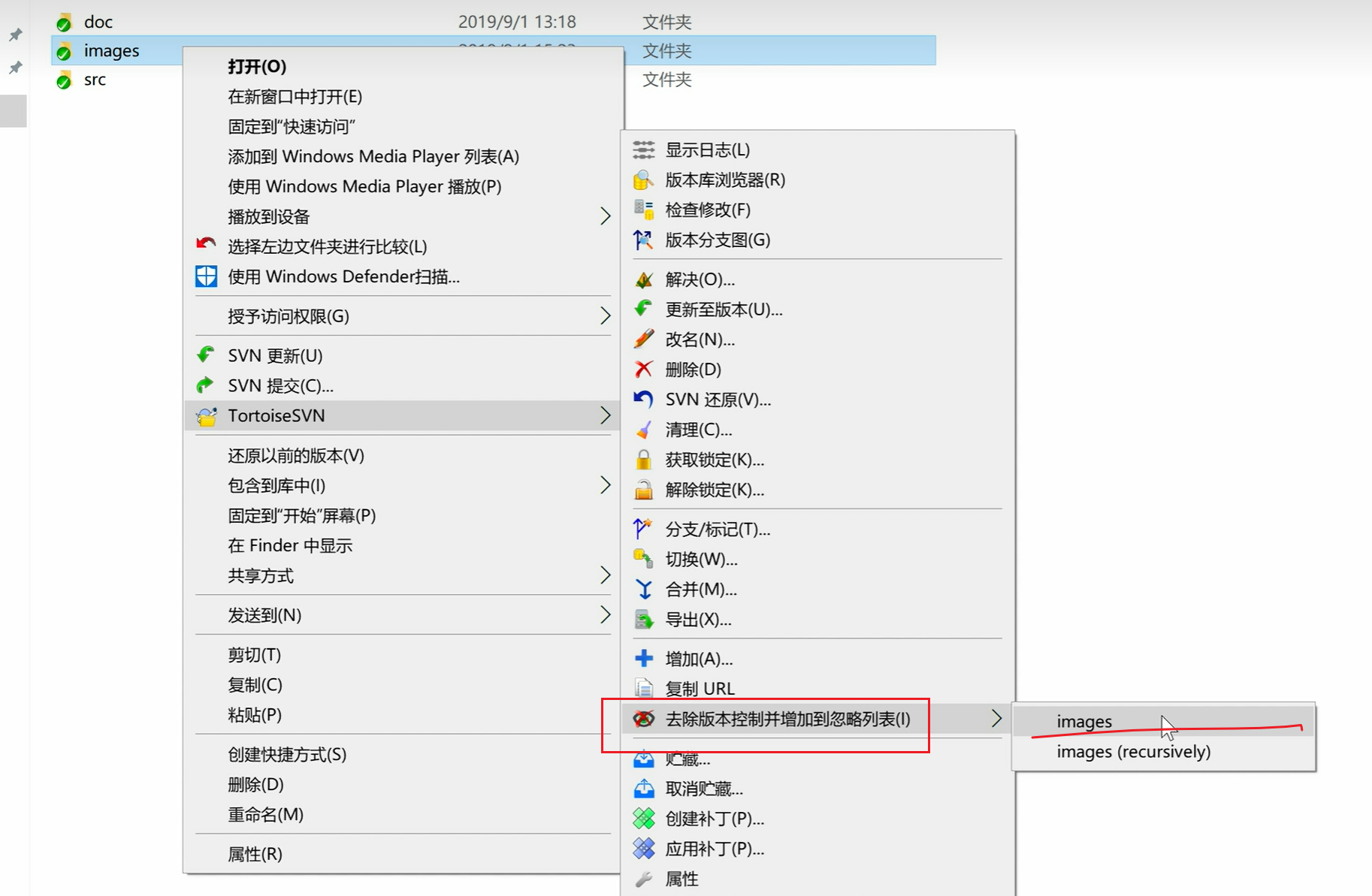The width and height of the screenshot is (1372, 896).
Task: Click the 文件夹 type label for doc
Action: click(666, 23)
